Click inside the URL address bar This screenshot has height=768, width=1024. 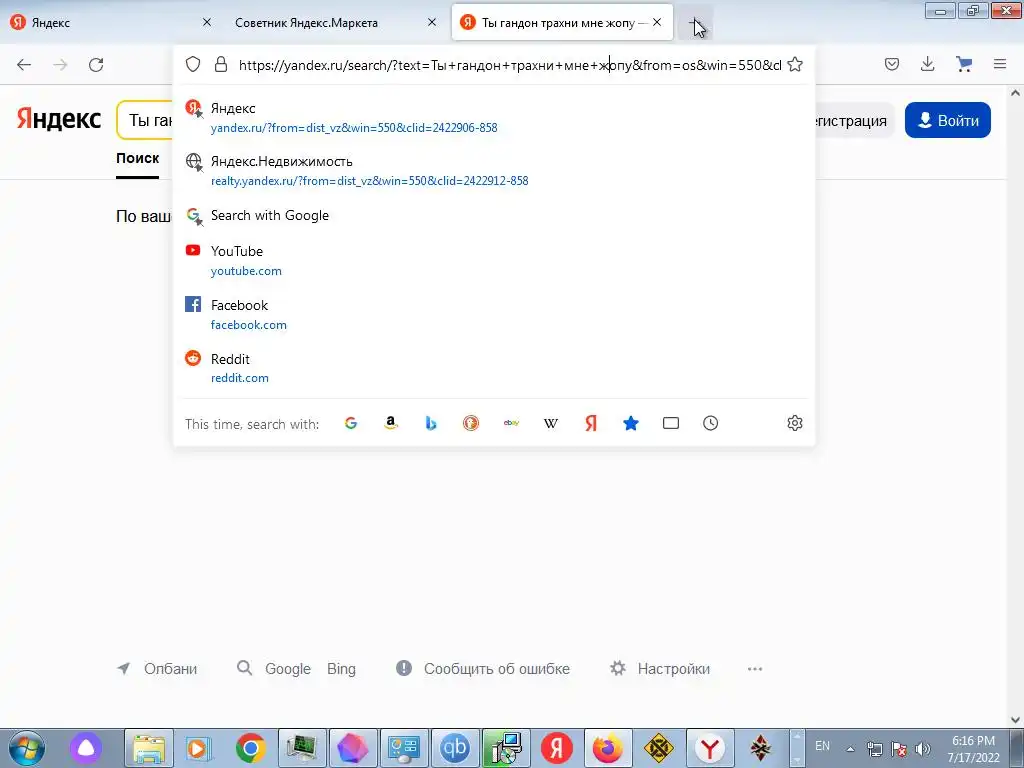click(509, 65)
